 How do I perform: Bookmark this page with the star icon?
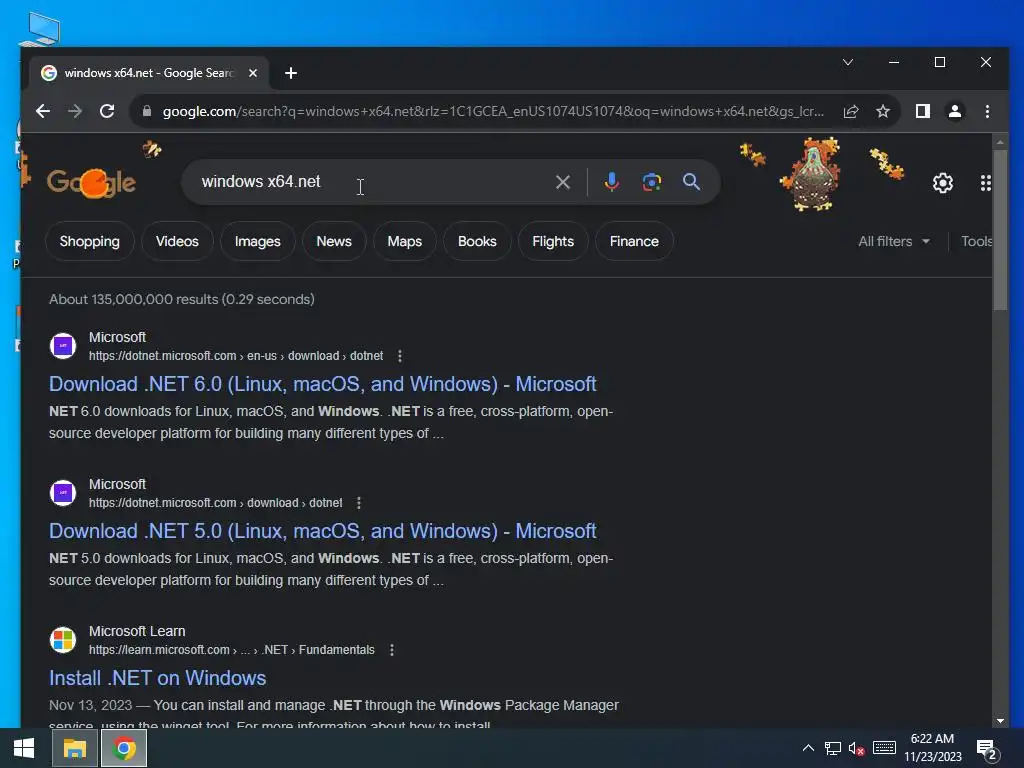pyautogui.click(x=883, y=112)
